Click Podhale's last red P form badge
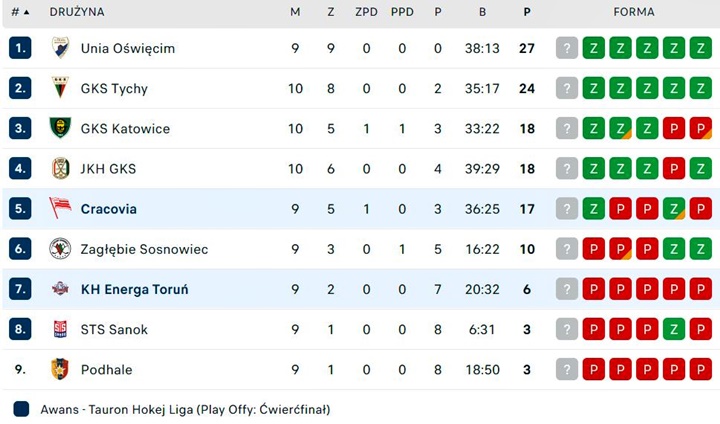Image resolution: width=720 pixels, height=424 pixels. click(x=700, y=369)
